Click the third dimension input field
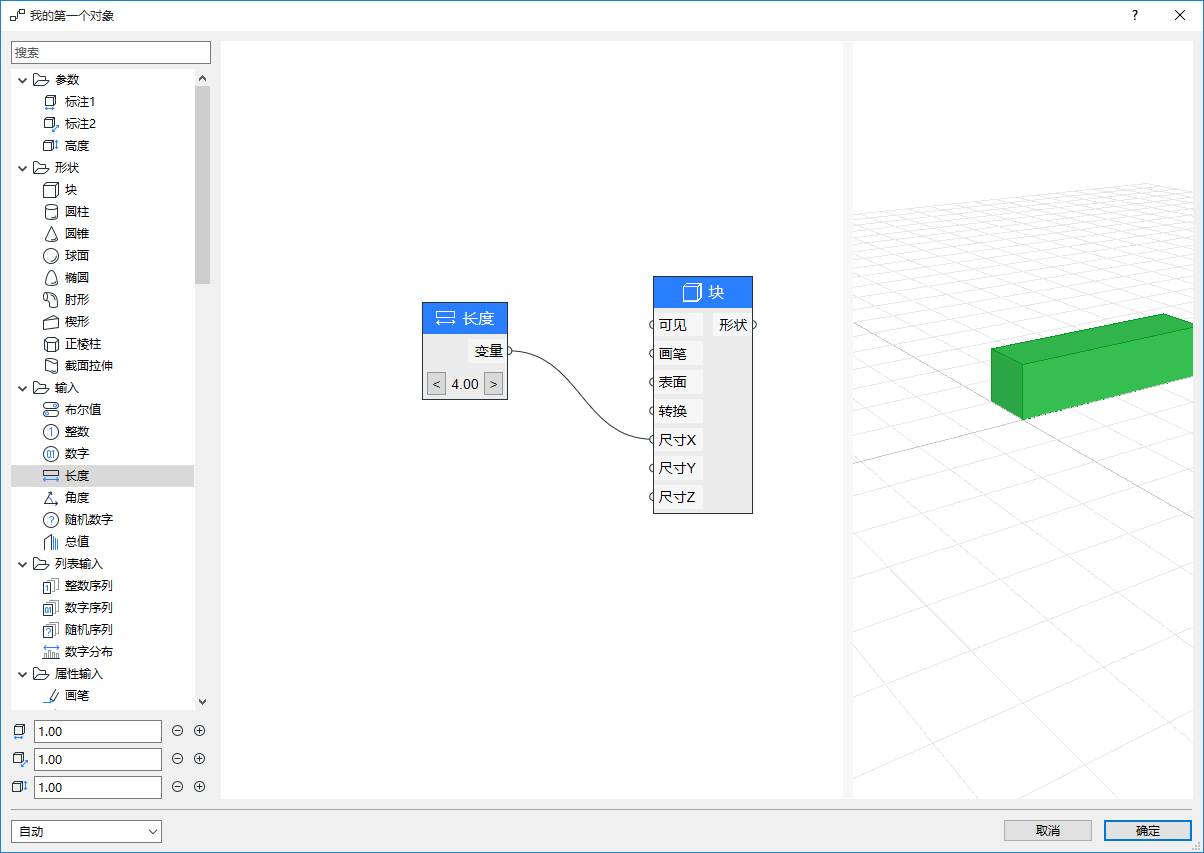1204x853 pixels. click(98, 788)
